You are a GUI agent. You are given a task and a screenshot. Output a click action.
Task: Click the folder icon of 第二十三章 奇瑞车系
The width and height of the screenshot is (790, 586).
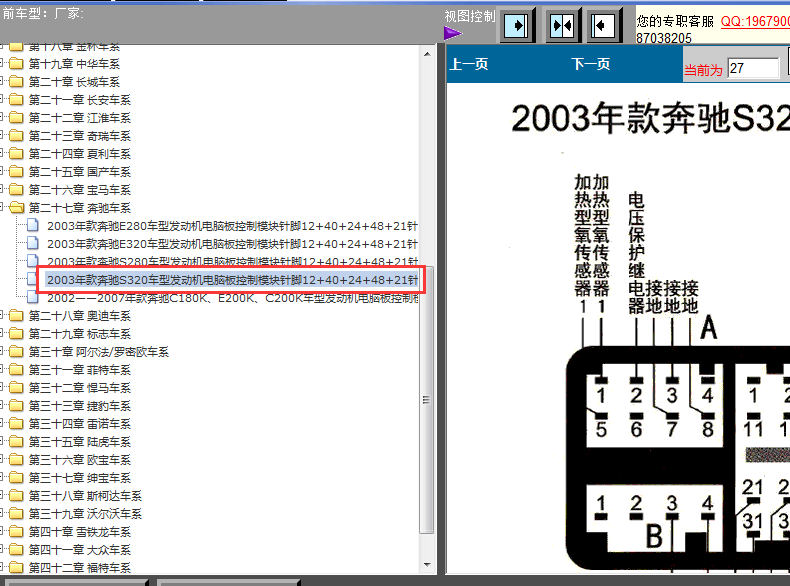17,136
